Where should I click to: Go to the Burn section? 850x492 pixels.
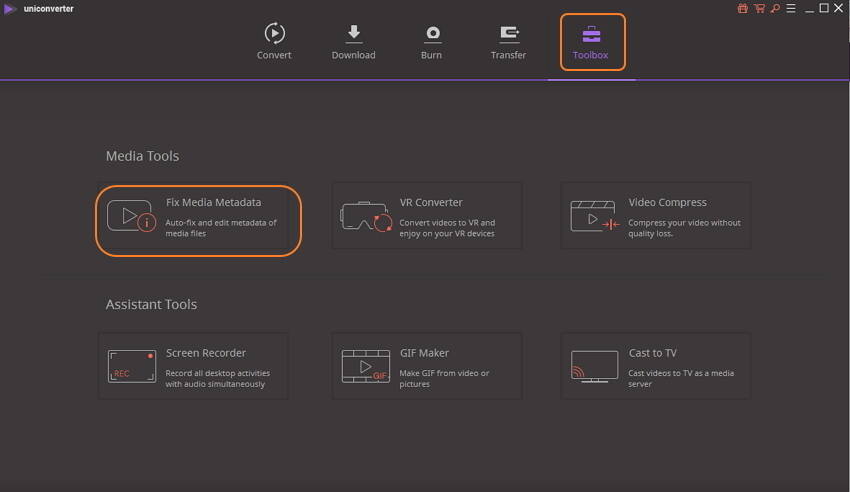coord(432,42)
